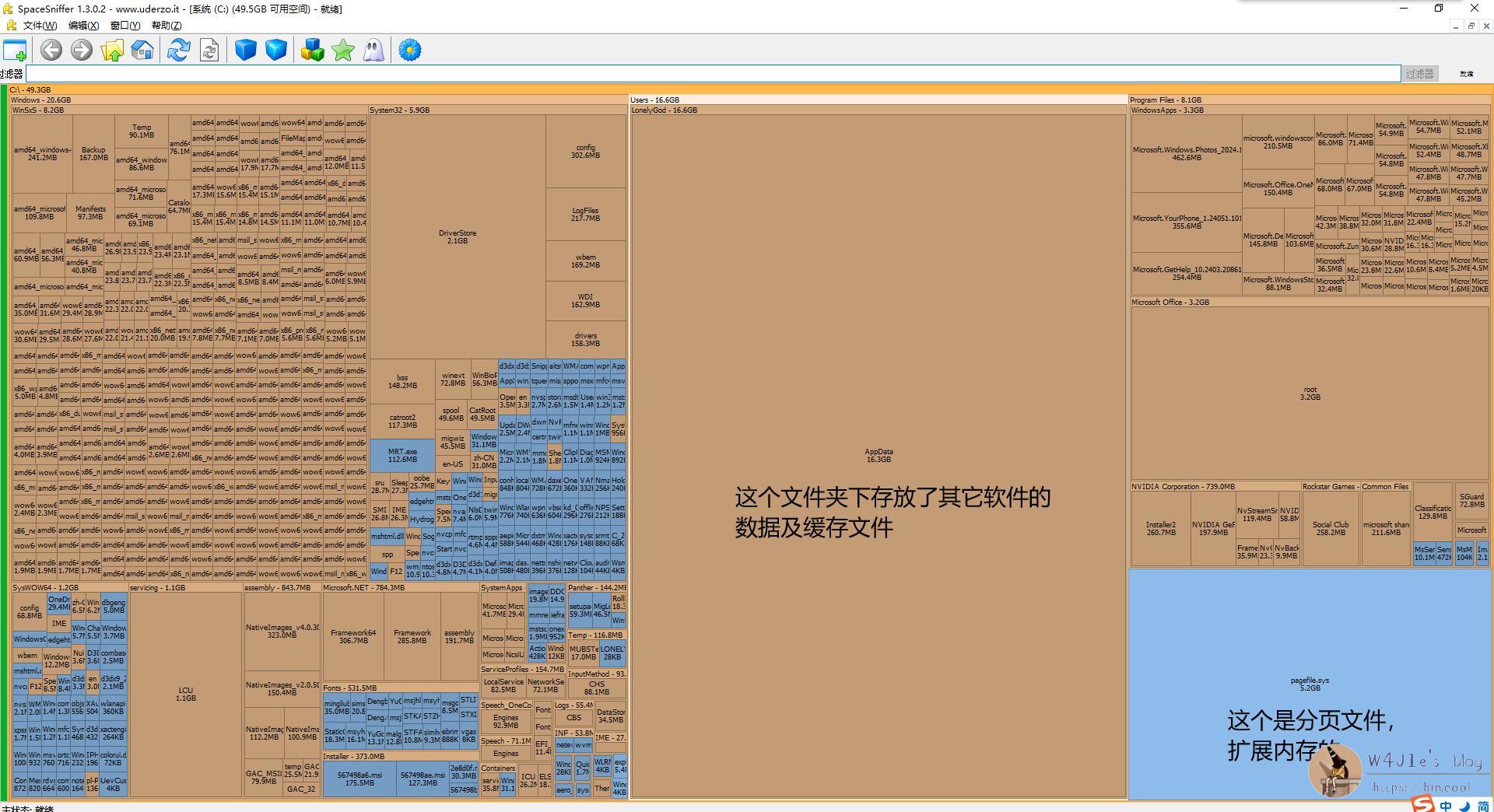This screenshot has width=1494, height=812.
Task: Open the 窗口(Y) menu
Action: 125,26
